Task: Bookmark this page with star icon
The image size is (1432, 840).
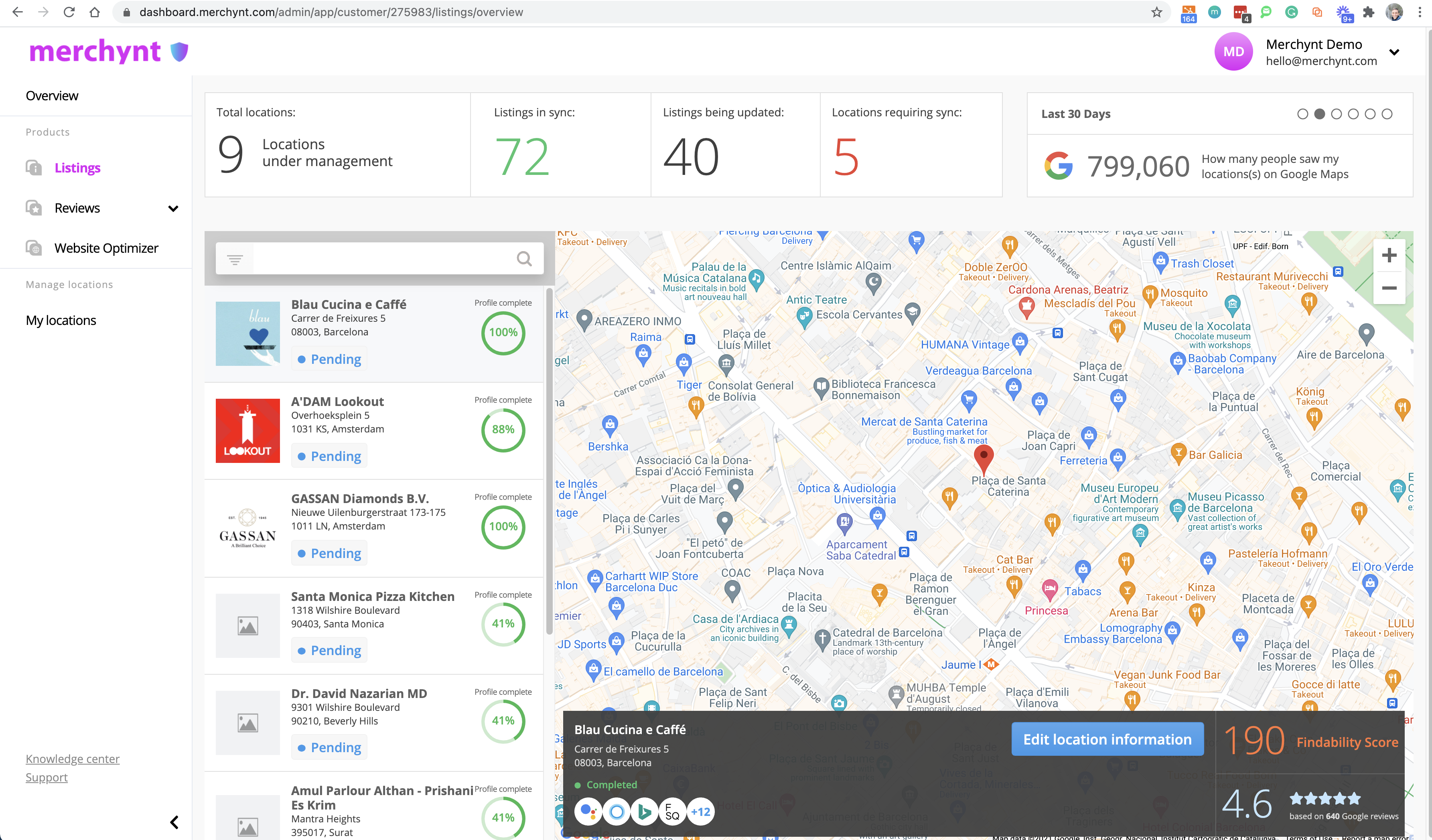Action: tap(1156, 12)
